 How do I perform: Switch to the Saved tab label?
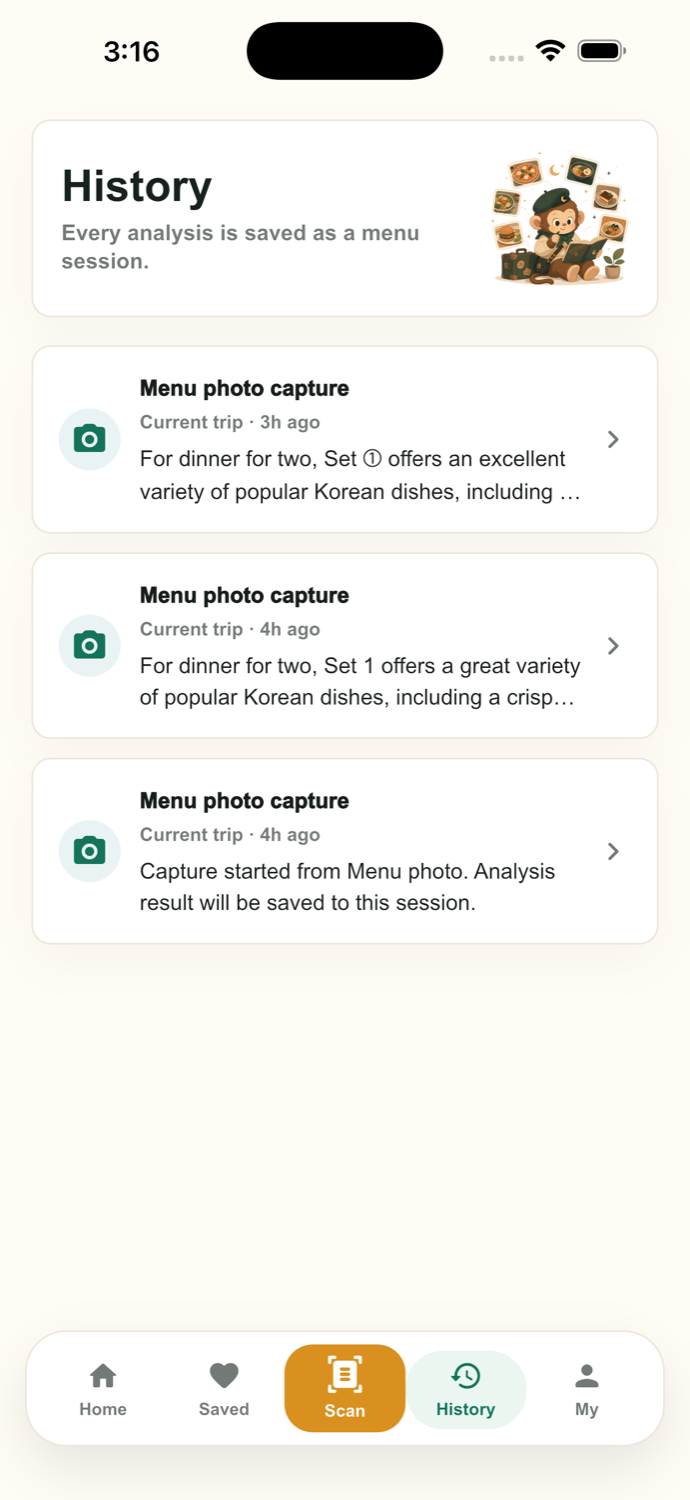point(224,1409)
